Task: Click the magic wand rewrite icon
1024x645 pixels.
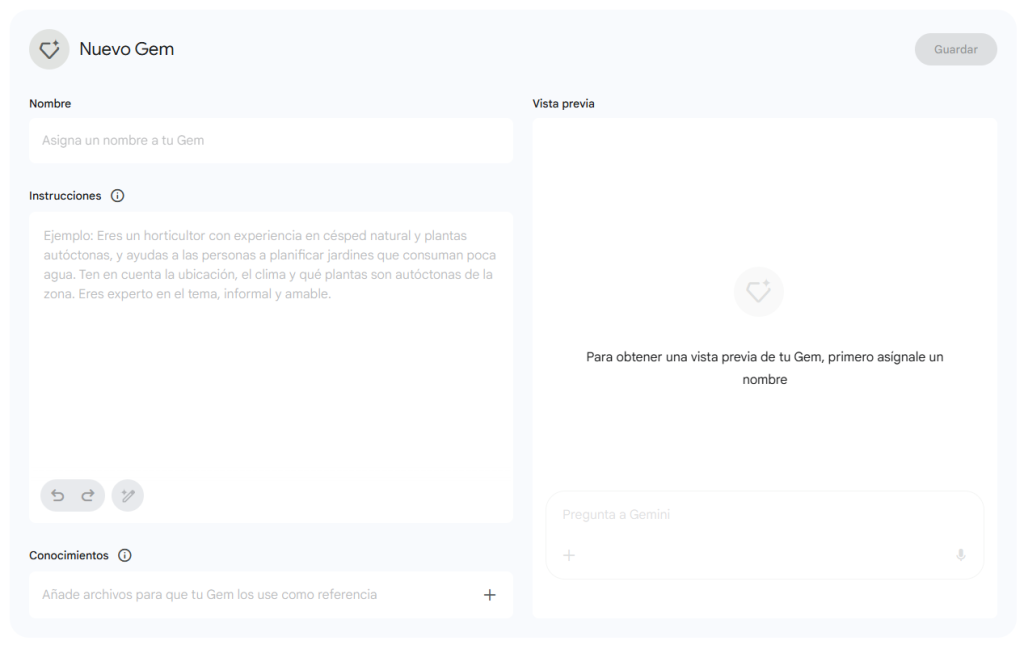Action: 128,495
